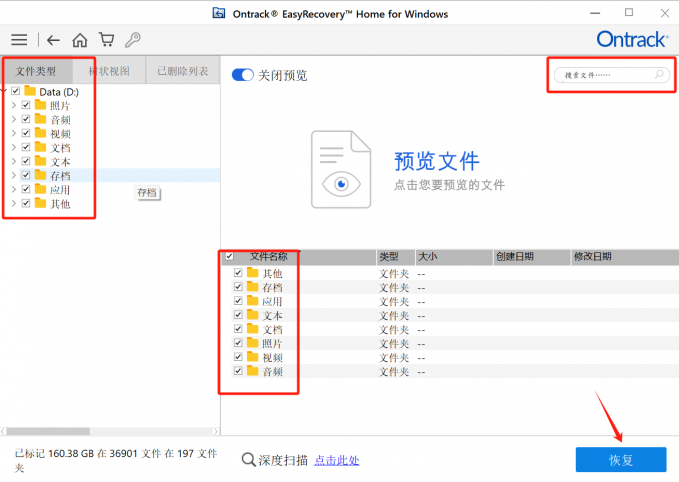This screenshot has width=679, height=482.
Task: Click the 点击此处 deep scan link
Action: (336, 460)
